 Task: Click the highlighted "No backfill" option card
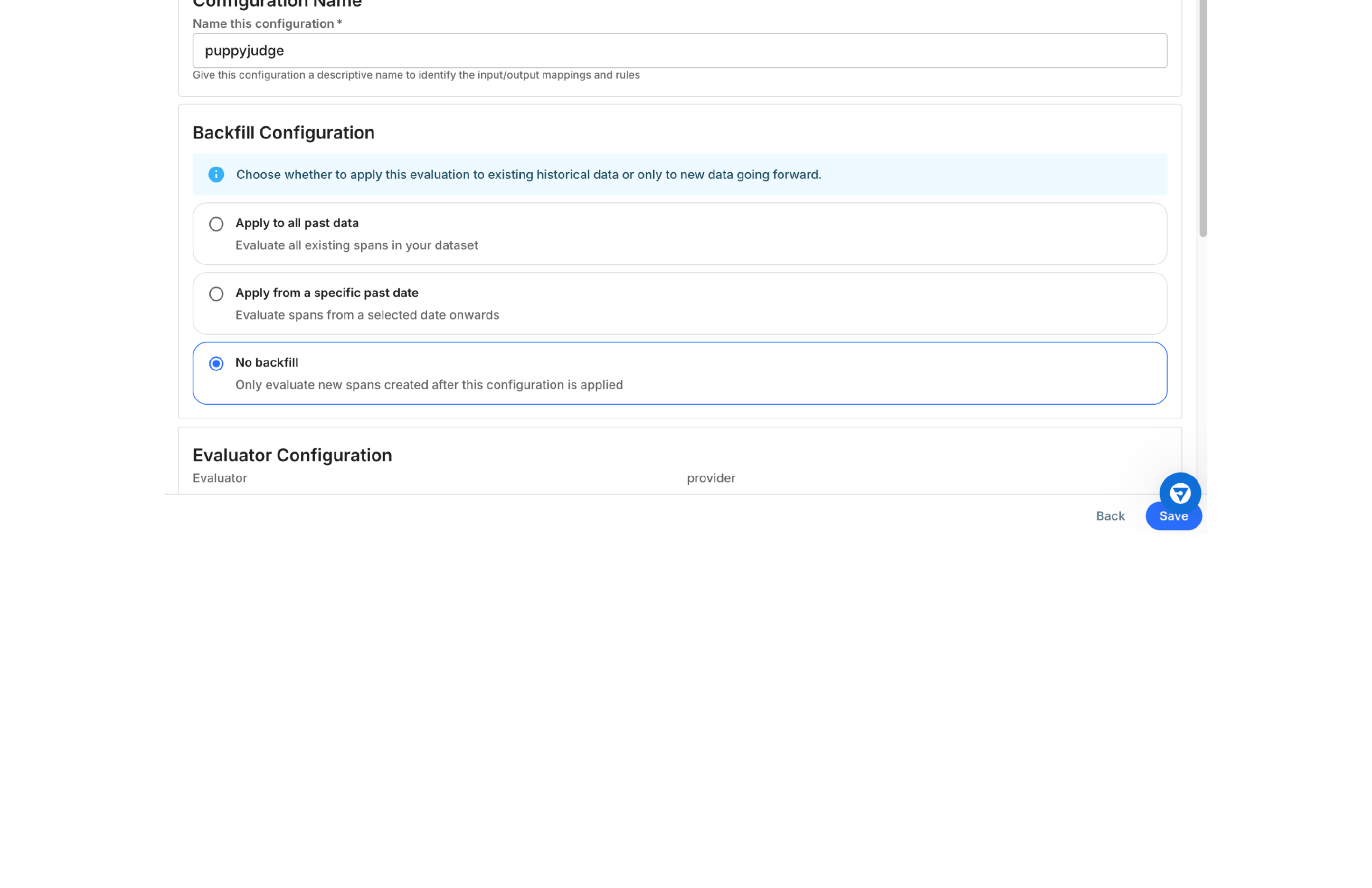click(679, 372)
